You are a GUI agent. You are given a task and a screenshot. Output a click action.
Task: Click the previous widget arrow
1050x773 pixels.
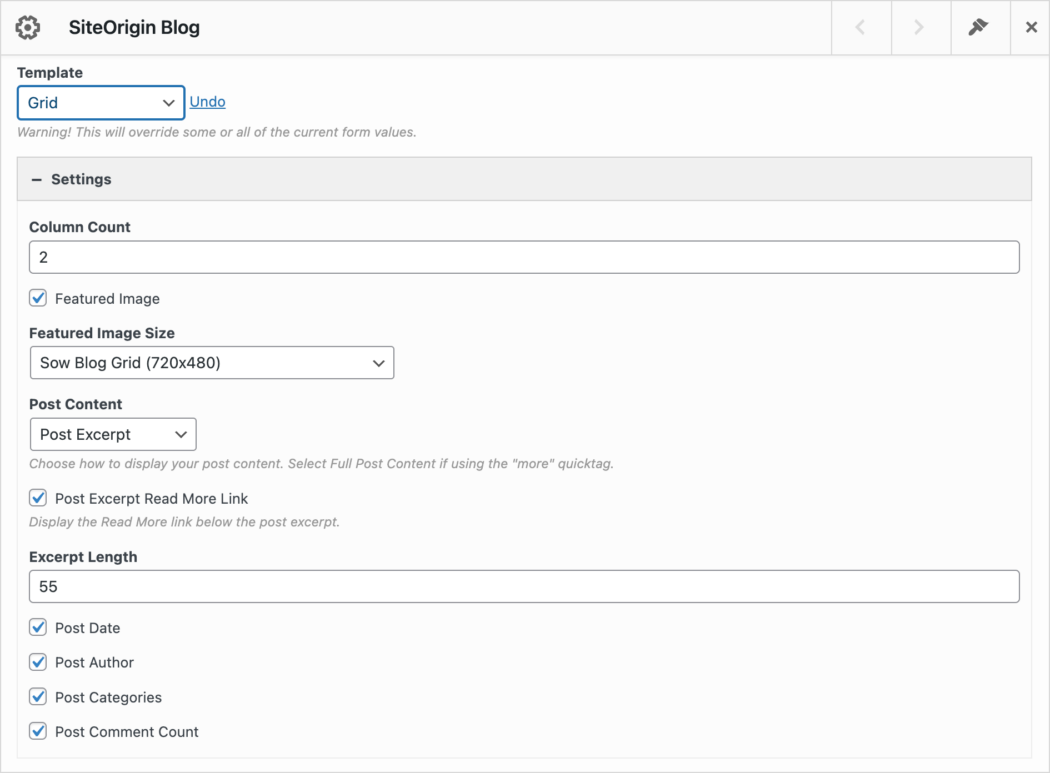[x=861, y=27]
